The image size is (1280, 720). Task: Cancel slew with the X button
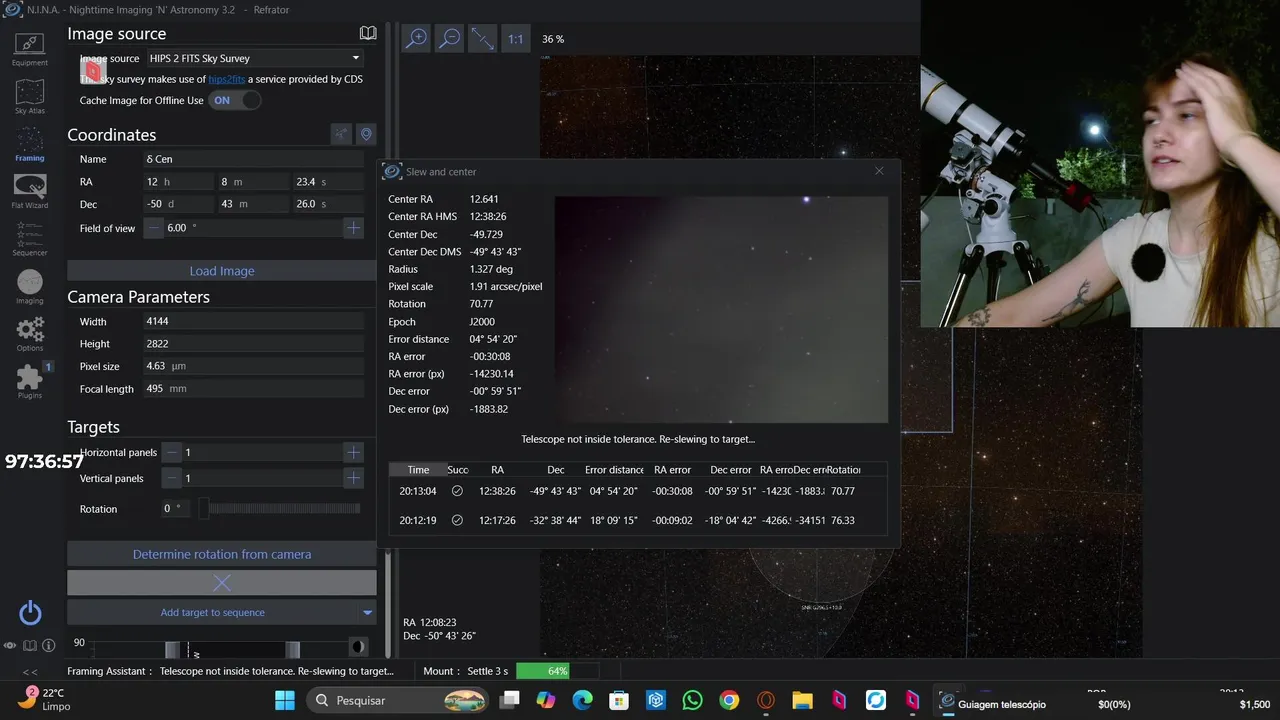coord(222,582)
